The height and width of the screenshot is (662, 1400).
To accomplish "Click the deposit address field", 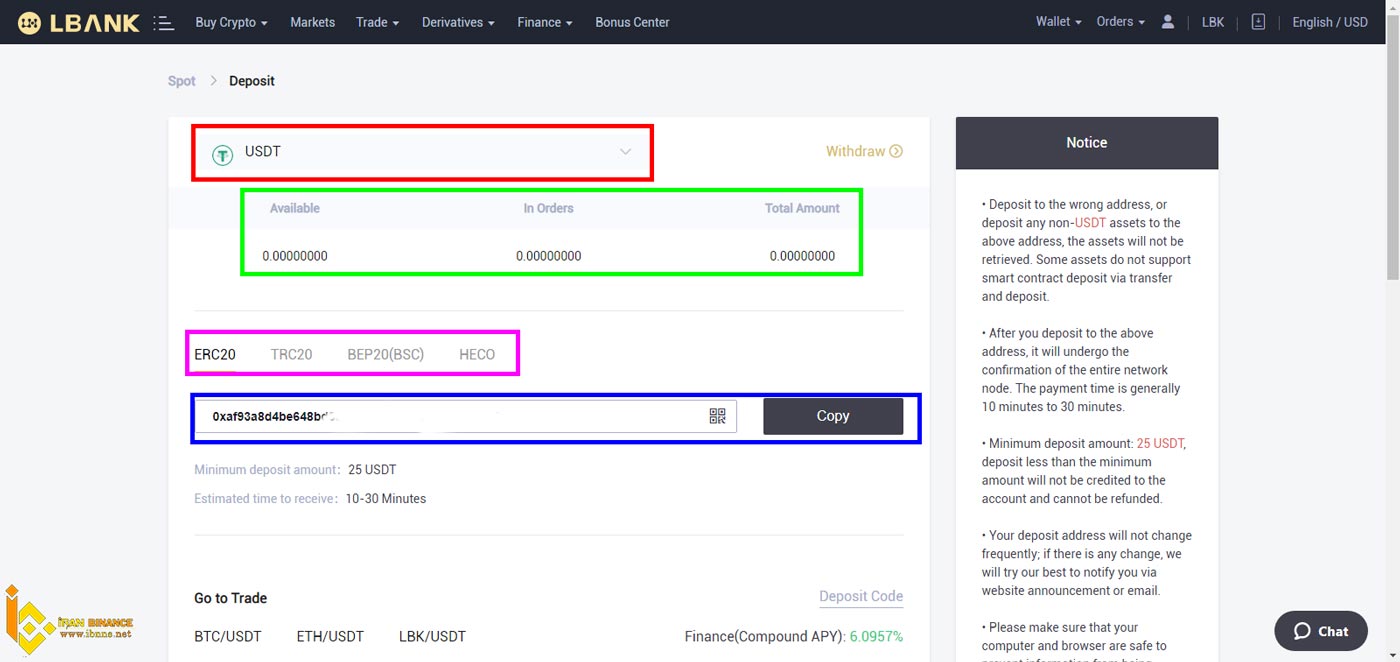I will 466,416.
